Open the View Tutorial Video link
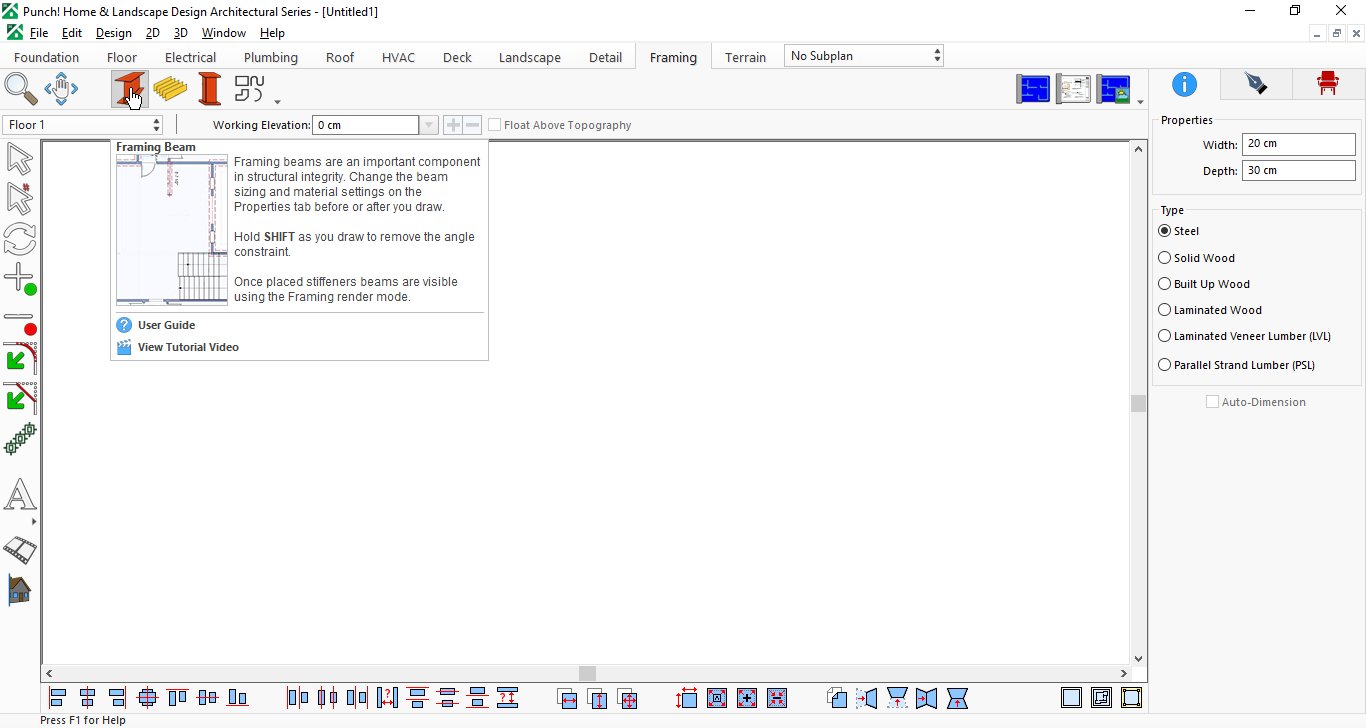 pyautogui.click(x=188, y=347)
